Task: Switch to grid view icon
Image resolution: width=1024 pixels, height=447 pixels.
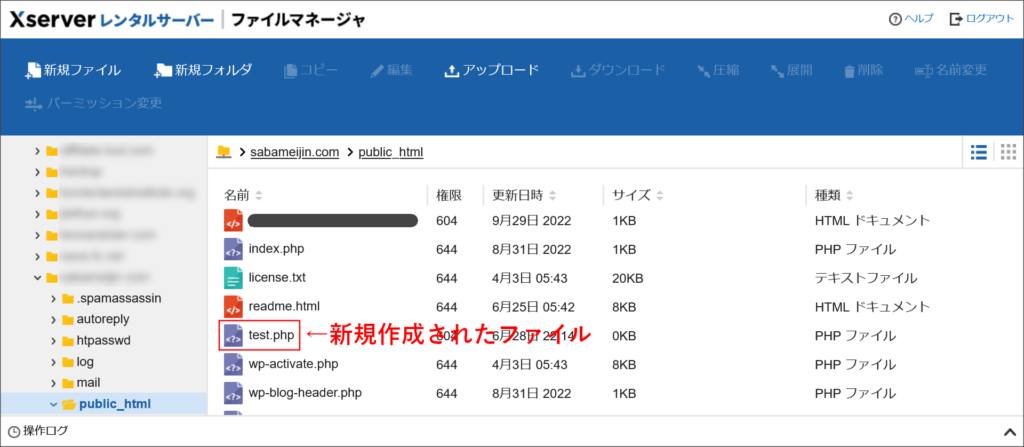Action: click(1008, 152)
